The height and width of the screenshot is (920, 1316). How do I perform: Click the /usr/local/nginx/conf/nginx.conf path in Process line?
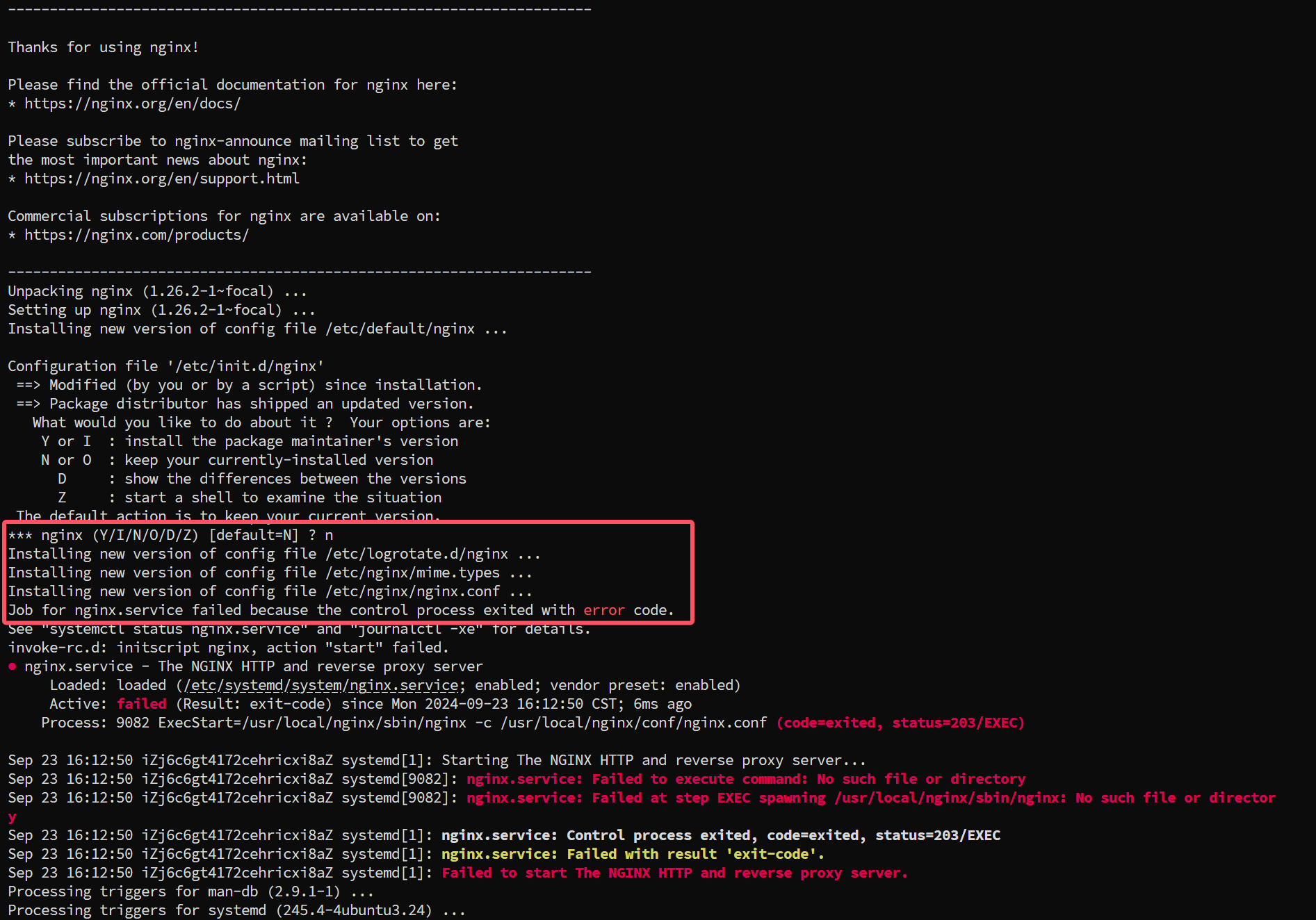pos(633,723)
